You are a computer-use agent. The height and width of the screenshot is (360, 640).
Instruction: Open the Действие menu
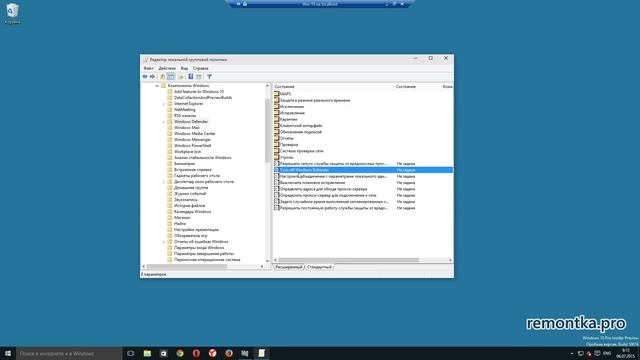click(x=167, y=68)
